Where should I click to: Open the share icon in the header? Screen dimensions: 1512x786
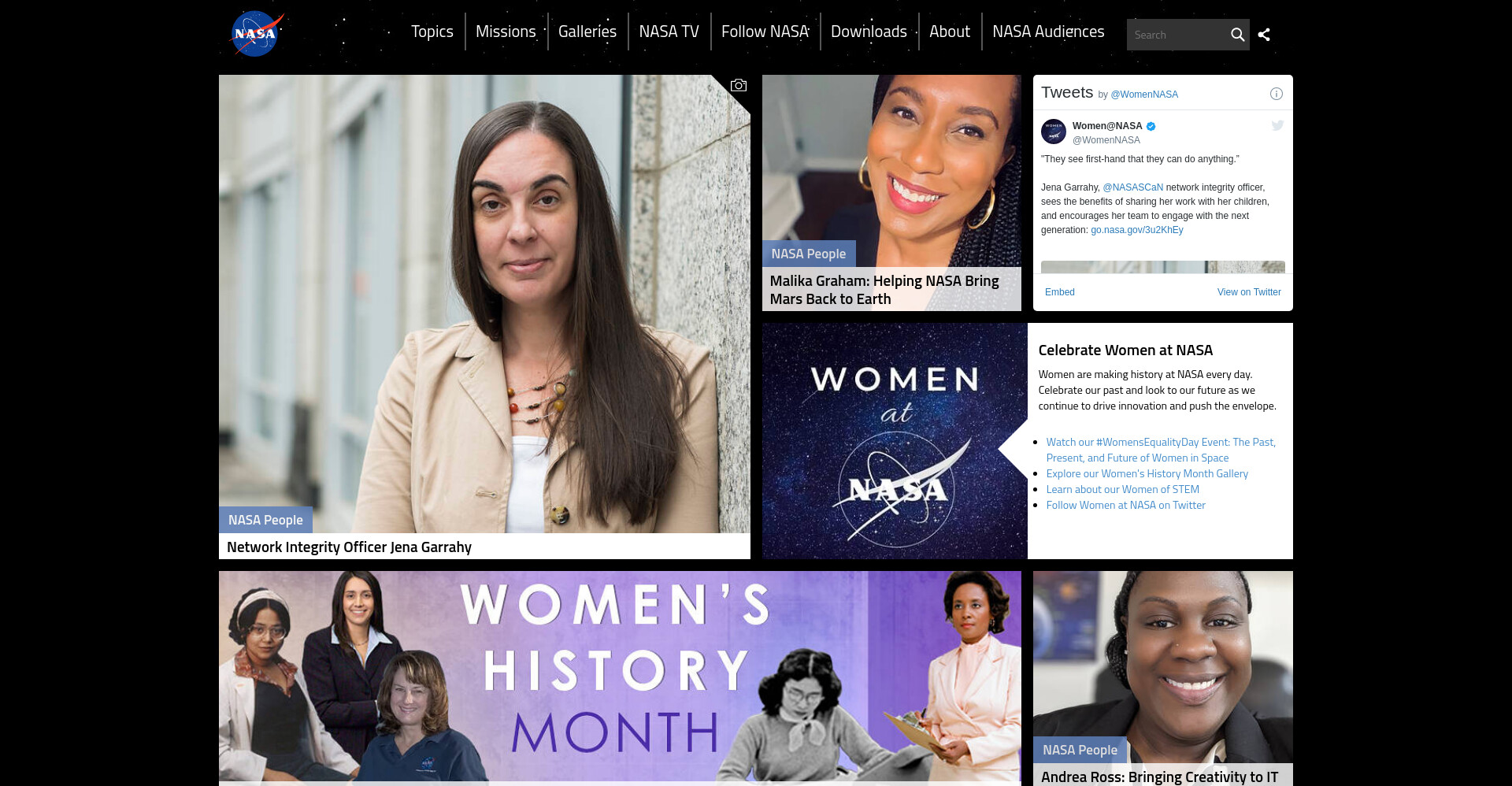[x=1264, y=35]
